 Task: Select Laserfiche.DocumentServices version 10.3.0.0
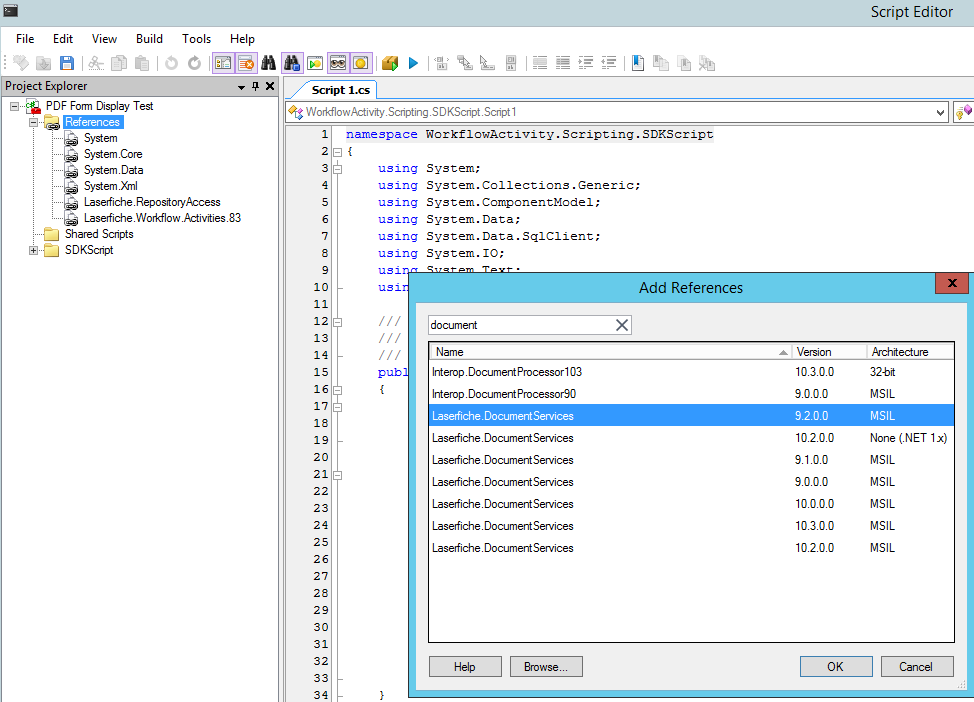click(691, 526)
